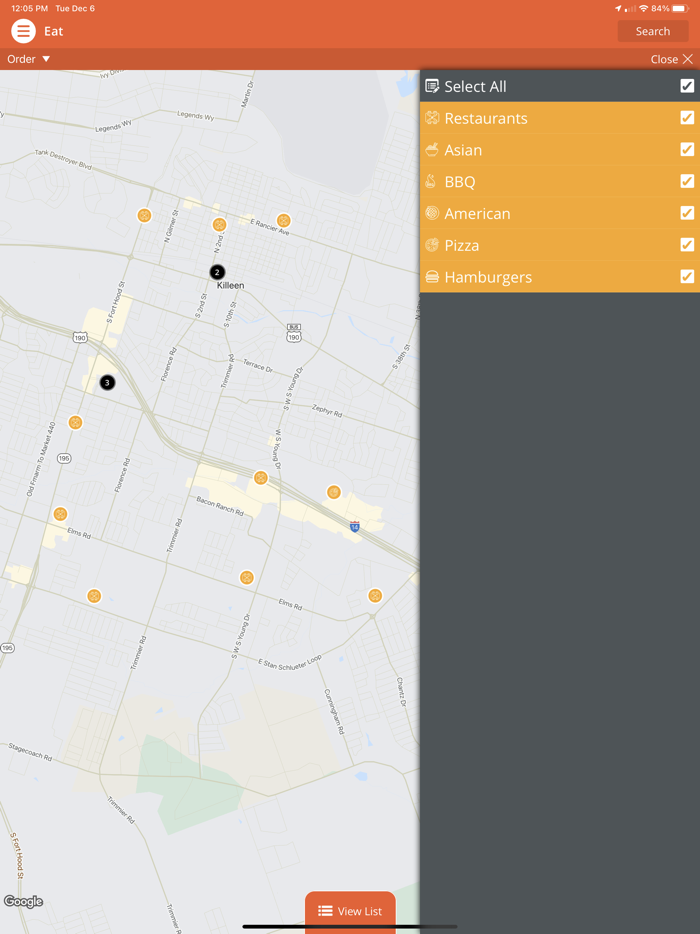Select the marker nearest the I-14 shield
Image resolution: width=700 pixels, height=934 pixels.
pos(334,492)
